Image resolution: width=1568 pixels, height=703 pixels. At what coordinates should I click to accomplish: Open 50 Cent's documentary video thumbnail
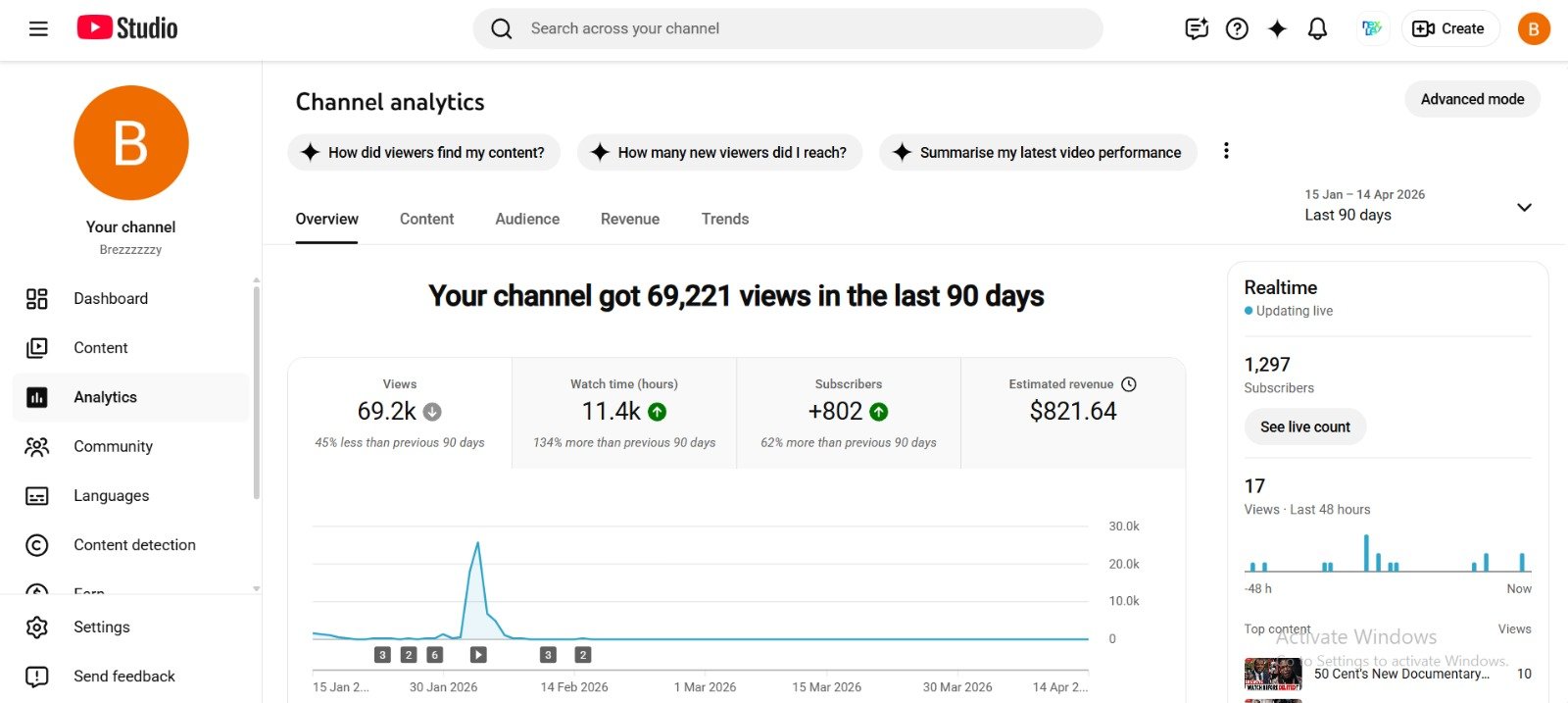[x=1272, y=674]
